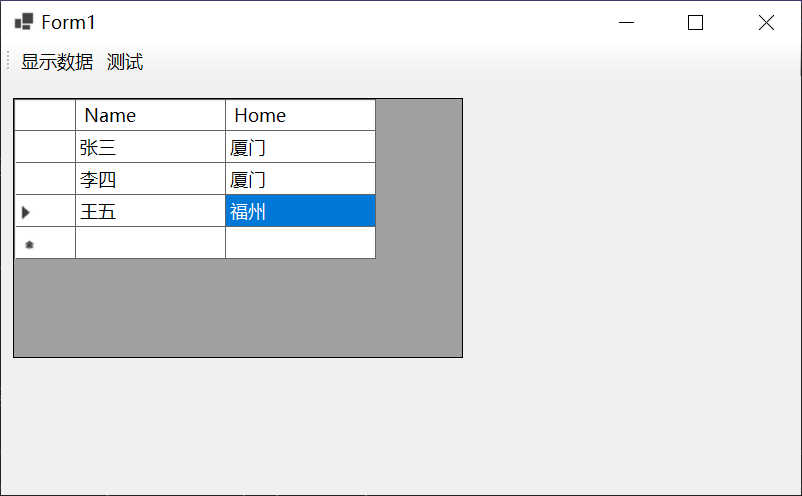Select the entire 张三 row via row header

coord(45,148)
